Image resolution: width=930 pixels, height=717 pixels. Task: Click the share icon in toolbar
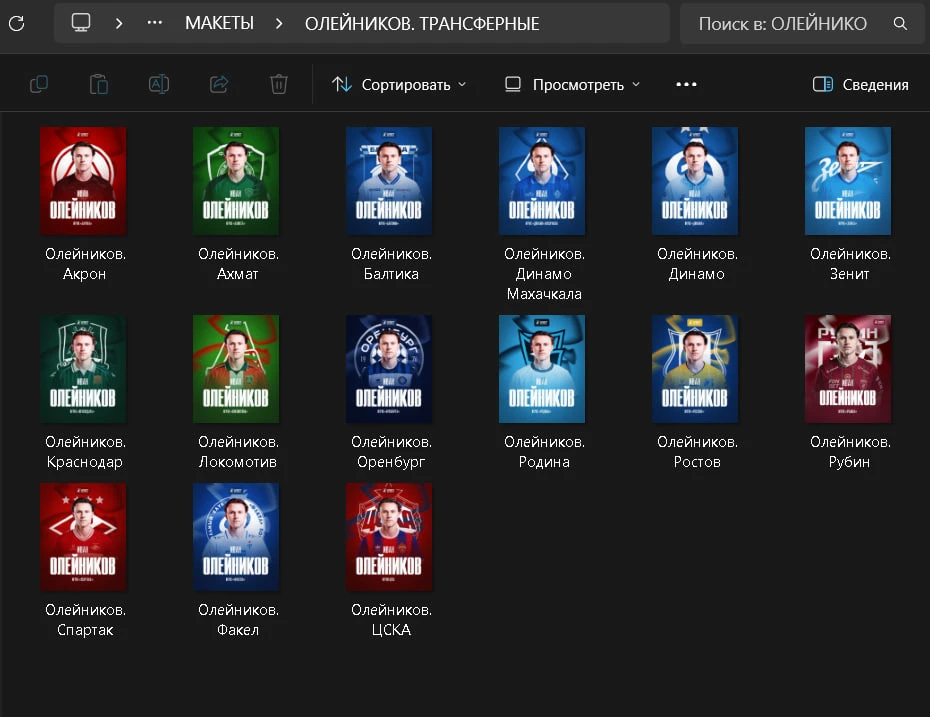click(x=219, y=84)
